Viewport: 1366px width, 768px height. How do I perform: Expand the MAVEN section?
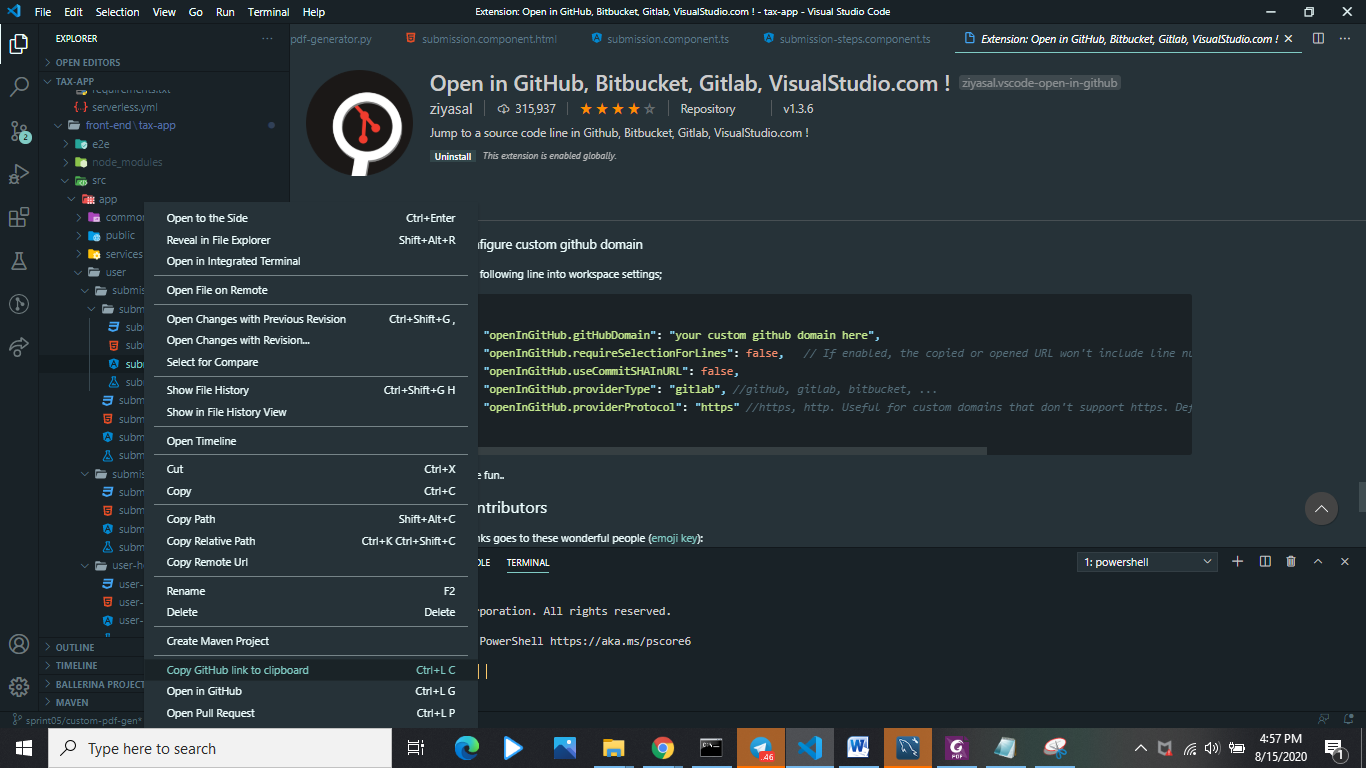pos(72,702)
